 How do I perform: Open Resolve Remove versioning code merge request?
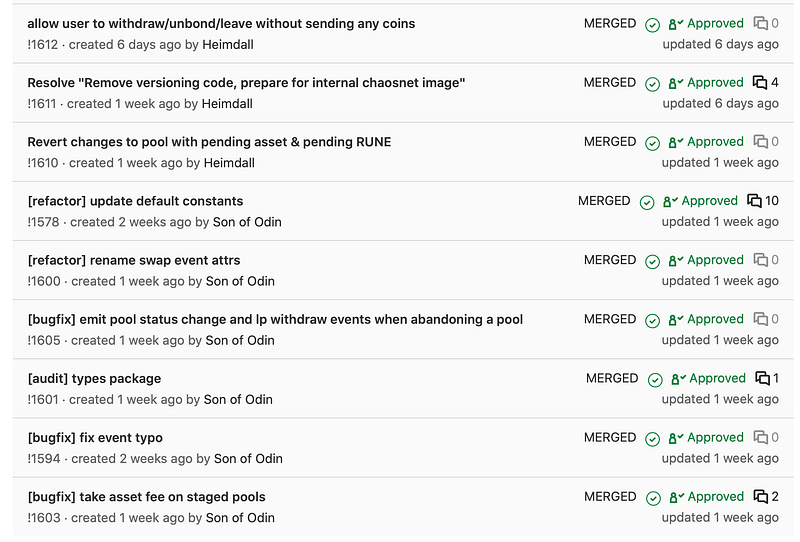pyautogui.click(x=246, y=83)
